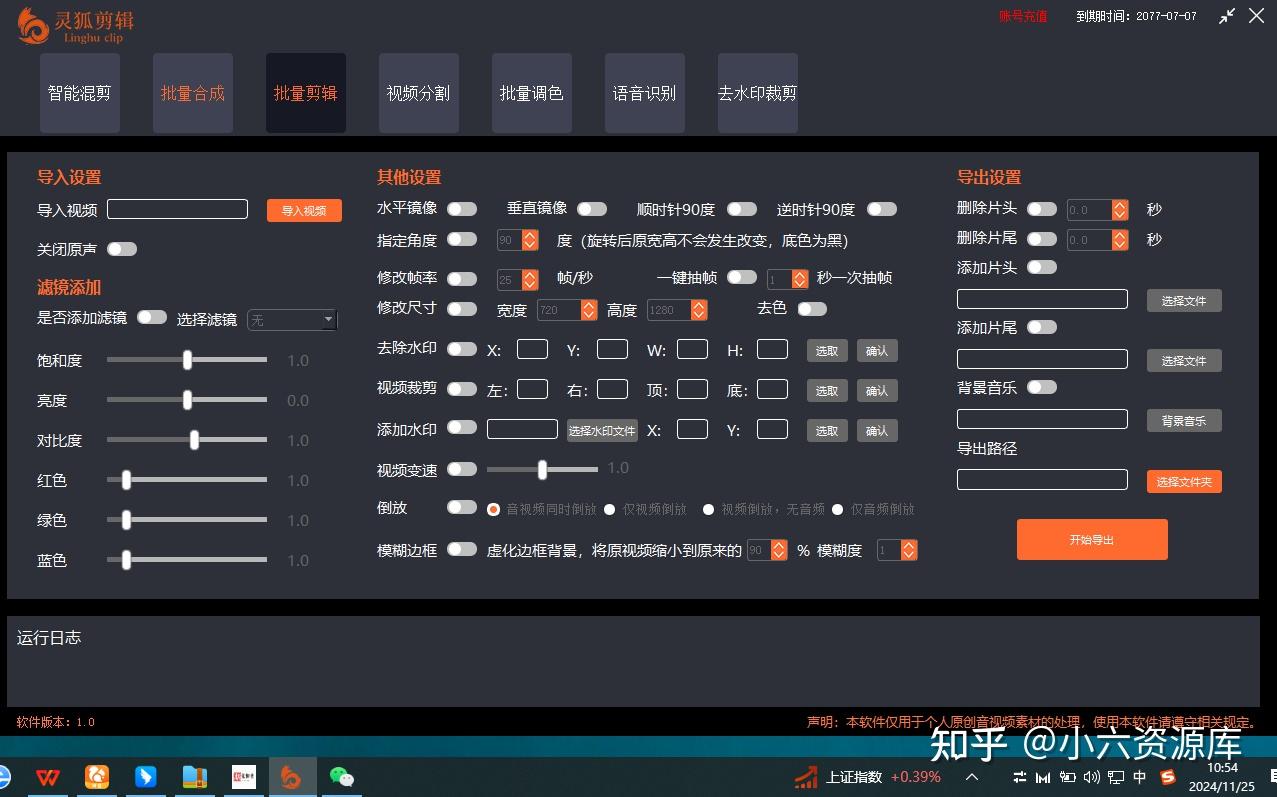This screenshot has width=1277, height=797.
Task: Open WPS Office from the taskbar
Action: [48, 776]
